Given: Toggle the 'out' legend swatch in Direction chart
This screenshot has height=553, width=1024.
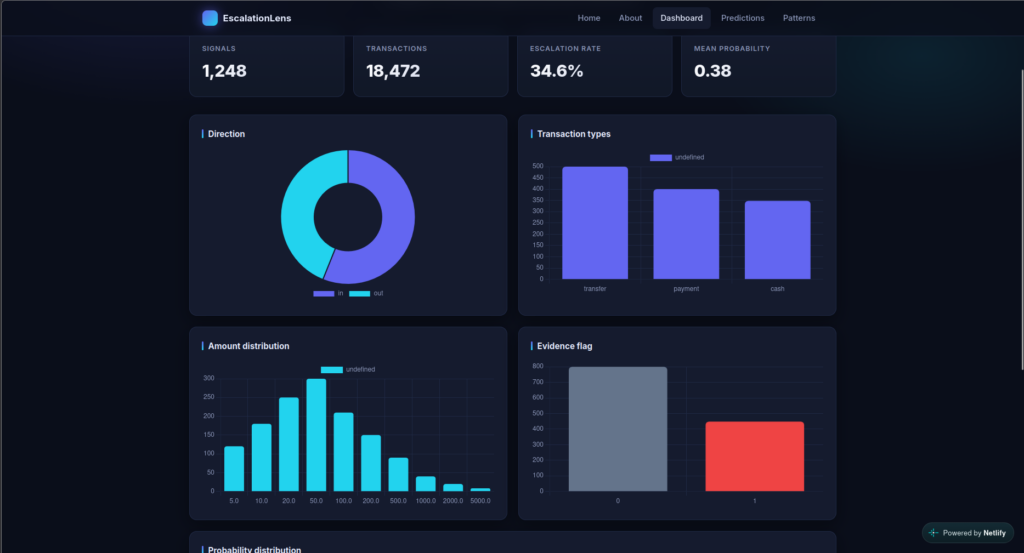Looking at the screenshot, I should point(359,293).
